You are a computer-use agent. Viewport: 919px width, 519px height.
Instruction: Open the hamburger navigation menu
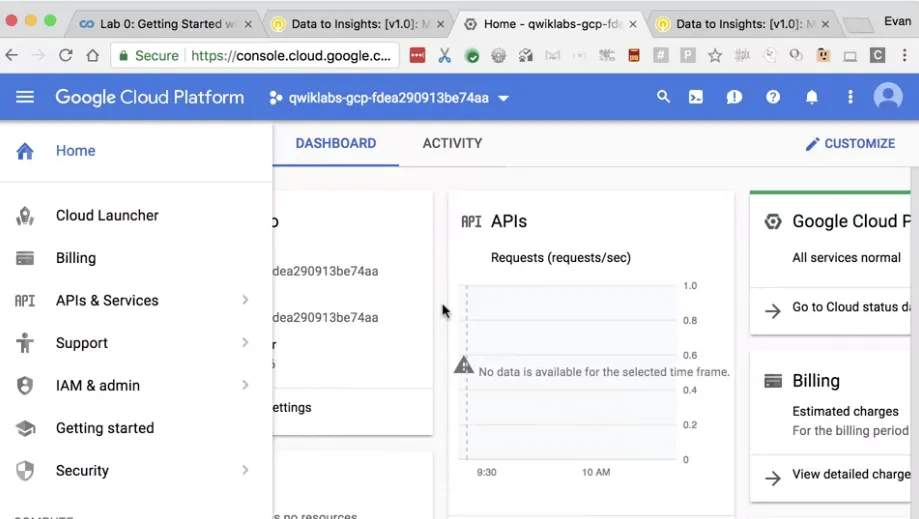pos(25,97)
